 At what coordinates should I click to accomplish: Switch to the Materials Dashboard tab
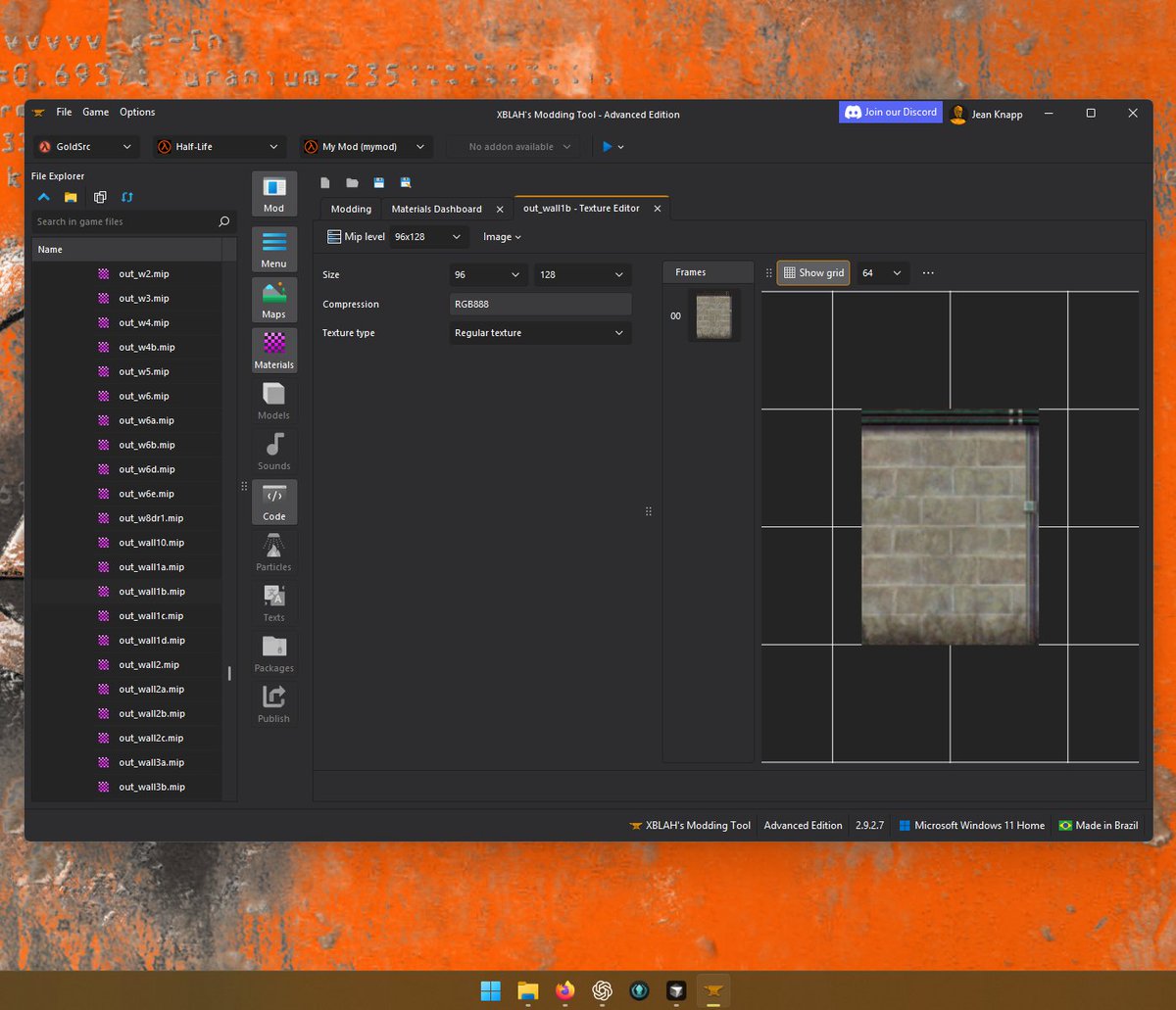[436, 209]
